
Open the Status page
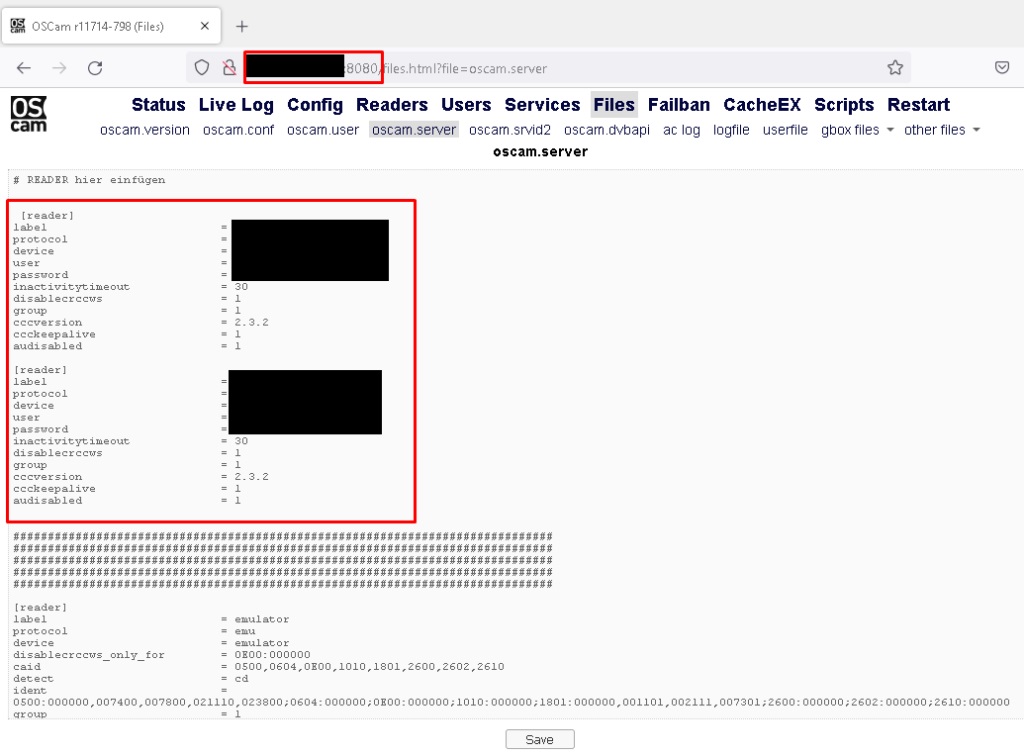[159, 104]
